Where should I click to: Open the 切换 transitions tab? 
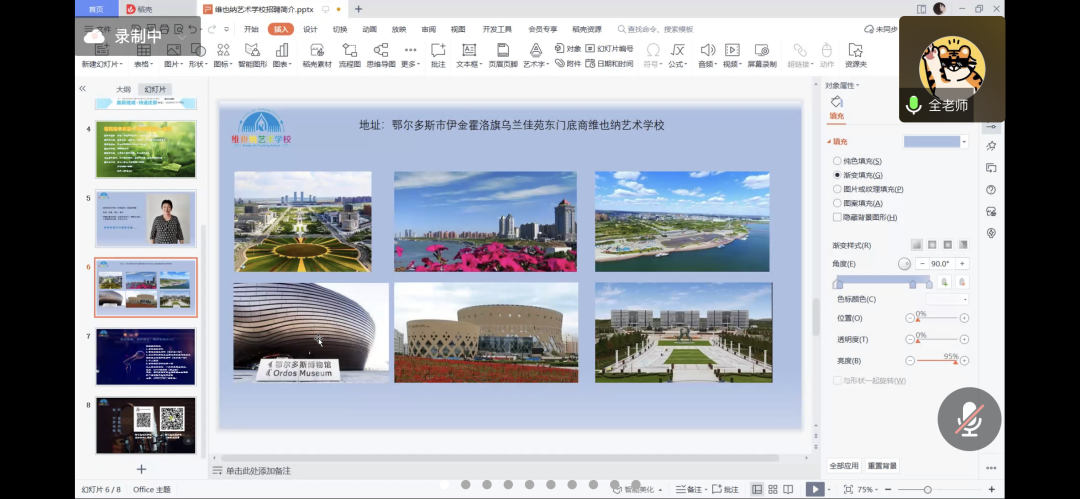340,30
